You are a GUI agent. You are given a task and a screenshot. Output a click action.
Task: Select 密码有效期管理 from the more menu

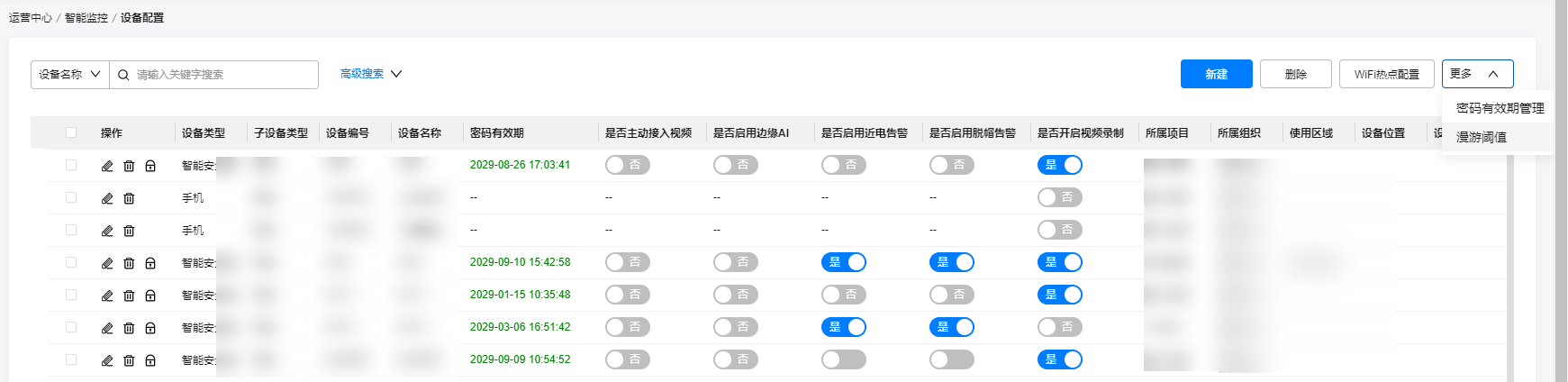tap(1500, 108)
